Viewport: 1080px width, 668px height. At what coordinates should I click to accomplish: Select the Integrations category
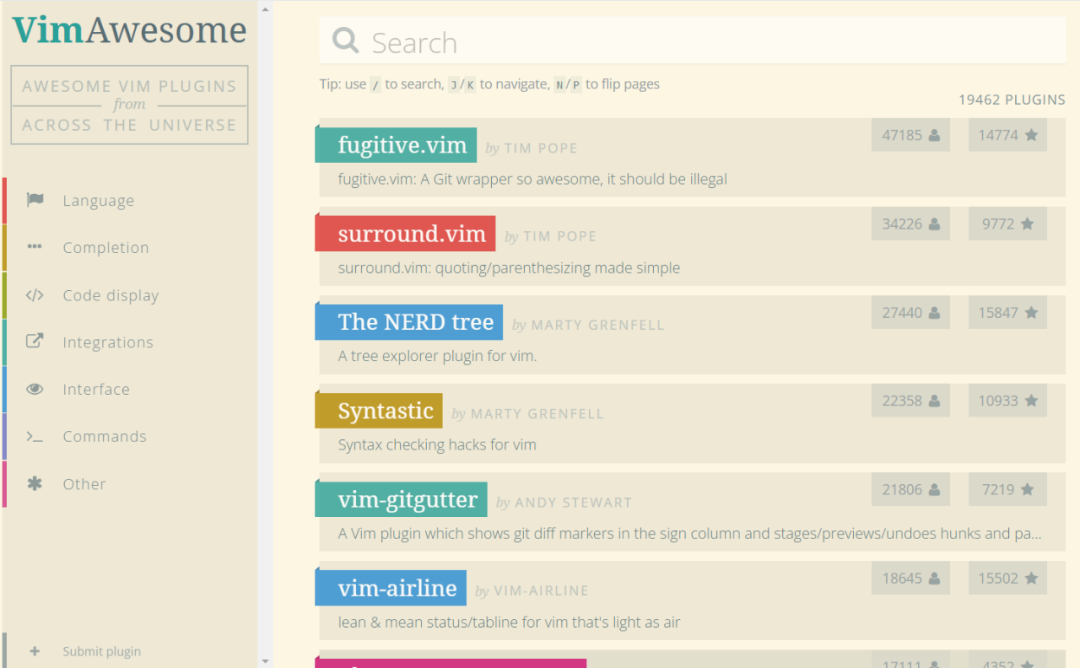click(108, 342)
